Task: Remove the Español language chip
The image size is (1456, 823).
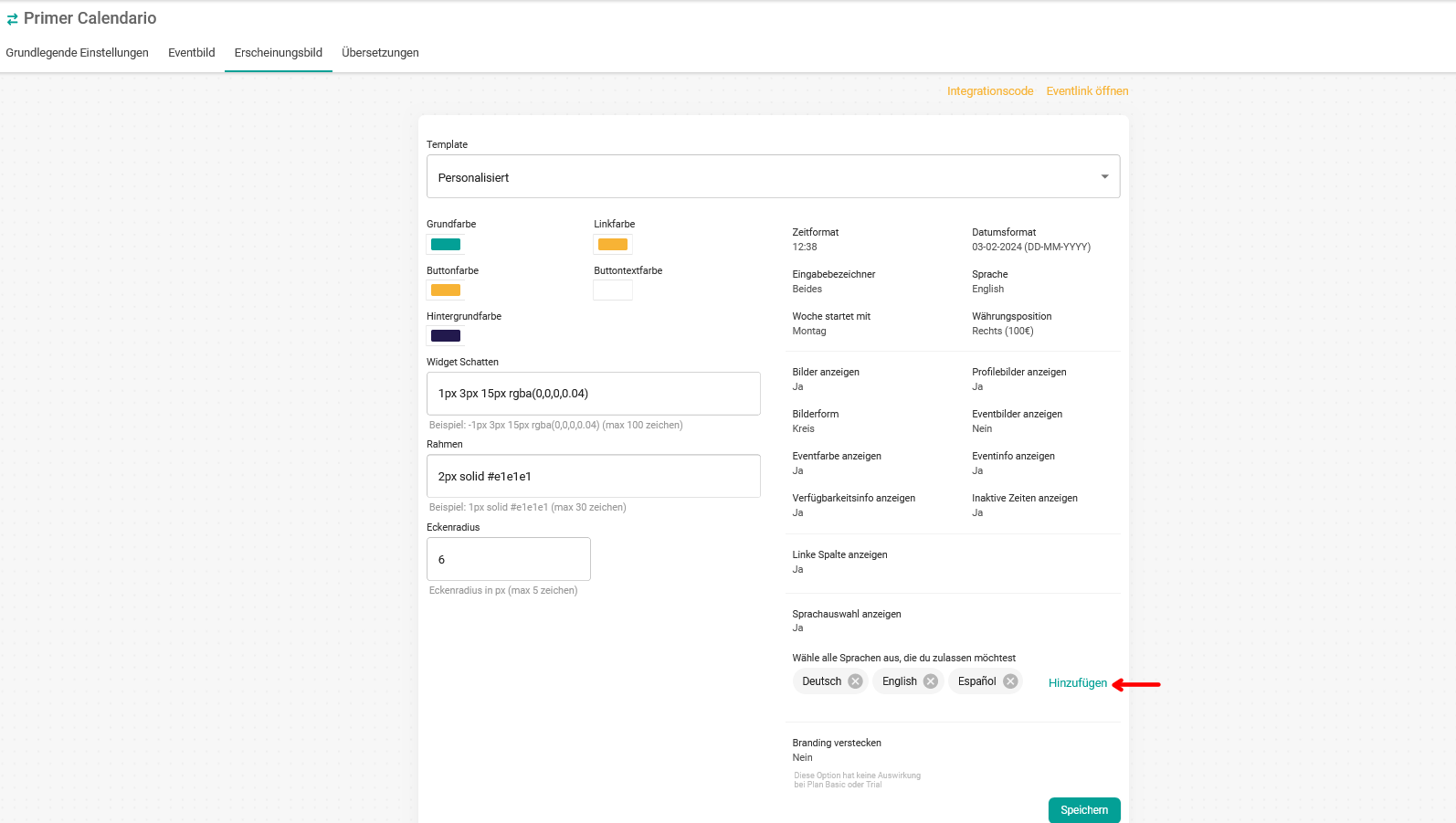Action: (x=1010, y=681)
